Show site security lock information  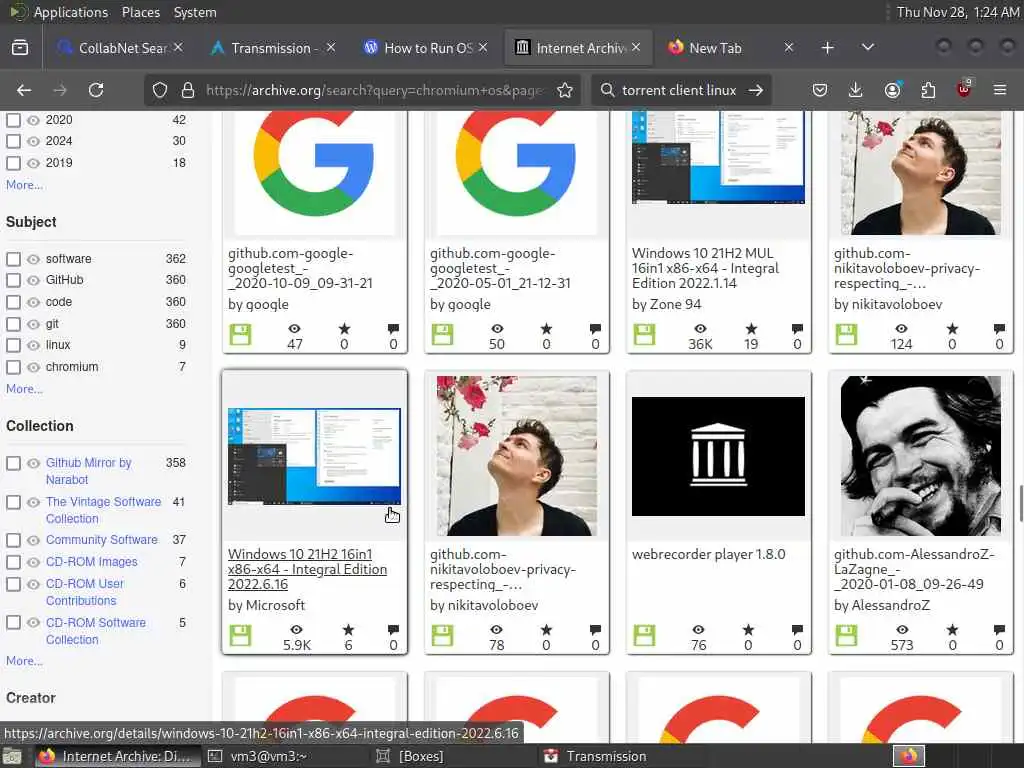point(188,90)
